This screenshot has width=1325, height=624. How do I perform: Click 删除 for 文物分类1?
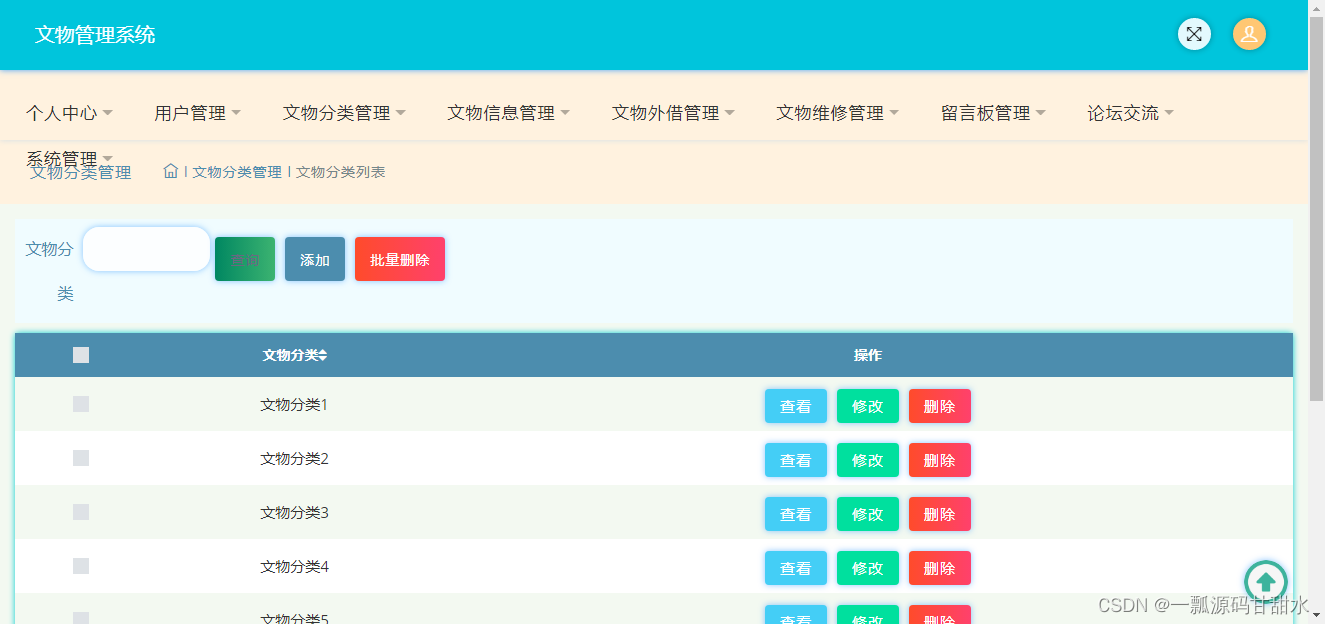940,406
